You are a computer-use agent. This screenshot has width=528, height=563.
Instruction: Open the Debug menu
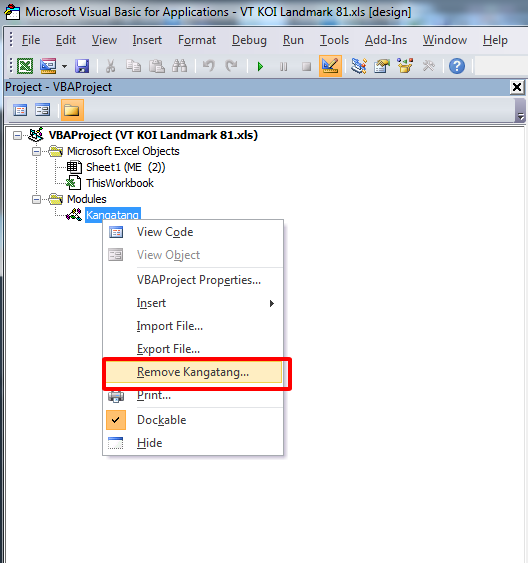[x=249, y=40]
